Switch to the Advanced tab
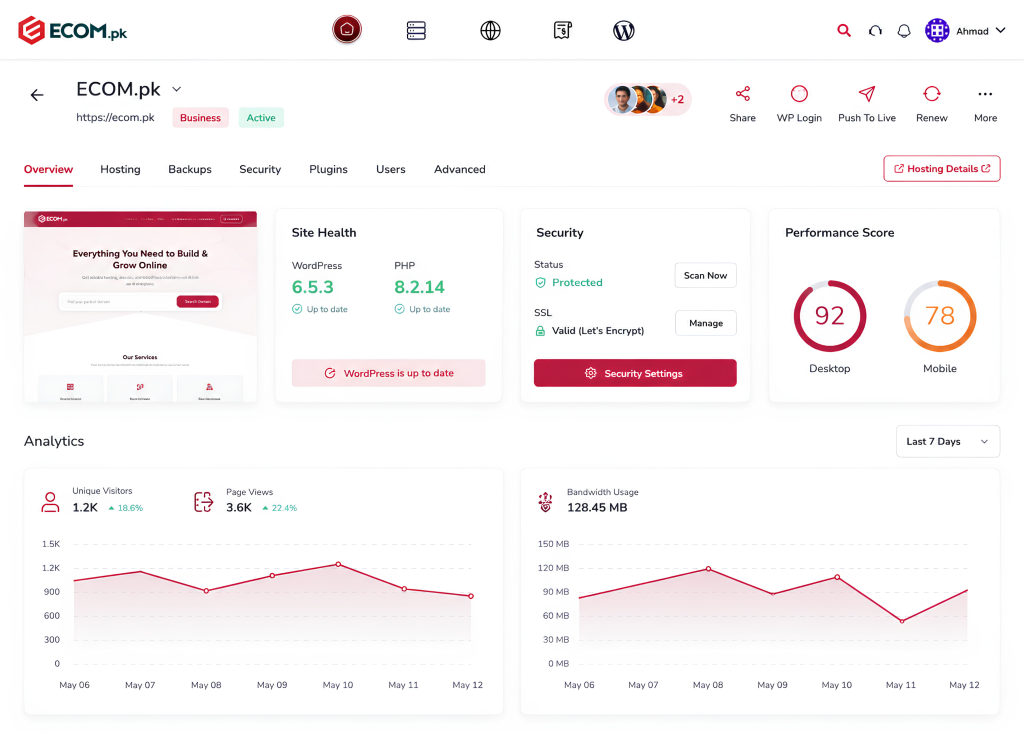The height and width of the screenshot is (733, 1024). [460, 169]
